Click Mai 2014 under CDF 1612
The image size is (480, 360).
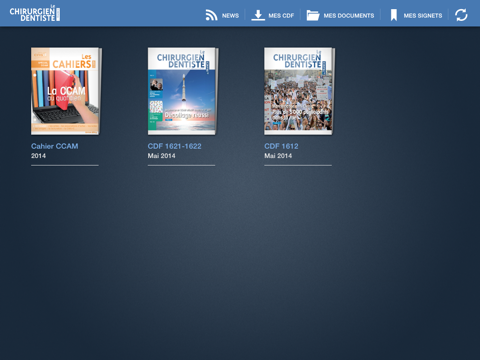(278, 156)
